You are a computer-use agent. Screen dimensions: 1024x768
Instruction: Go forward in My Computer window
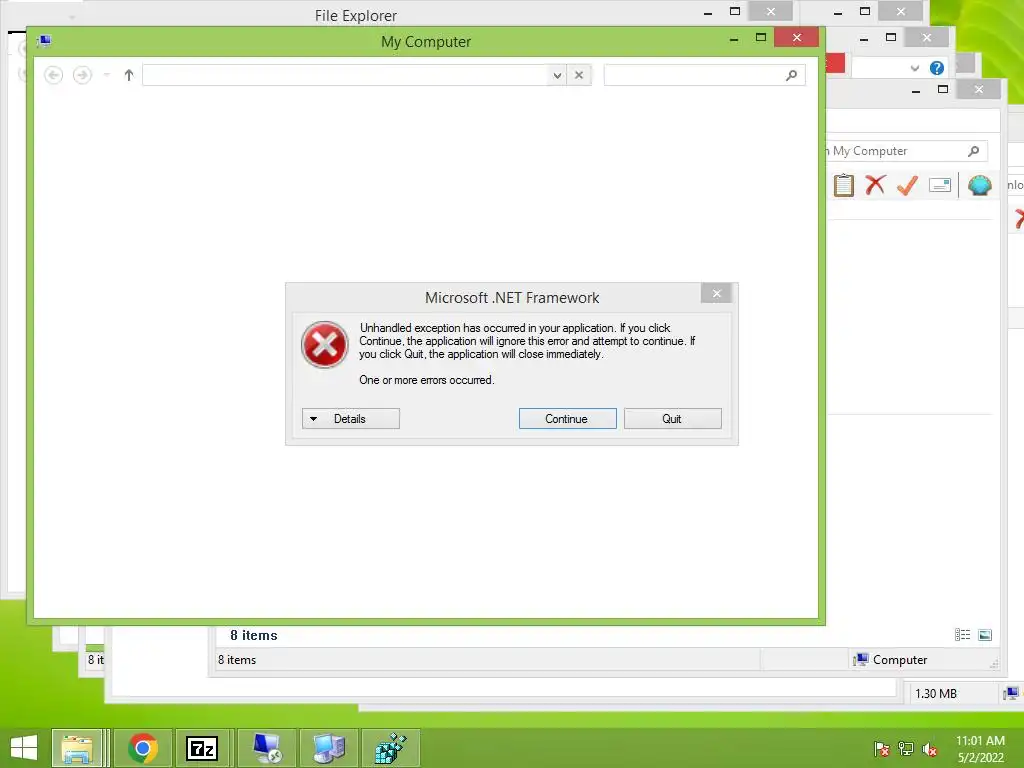tap(82, 75)
